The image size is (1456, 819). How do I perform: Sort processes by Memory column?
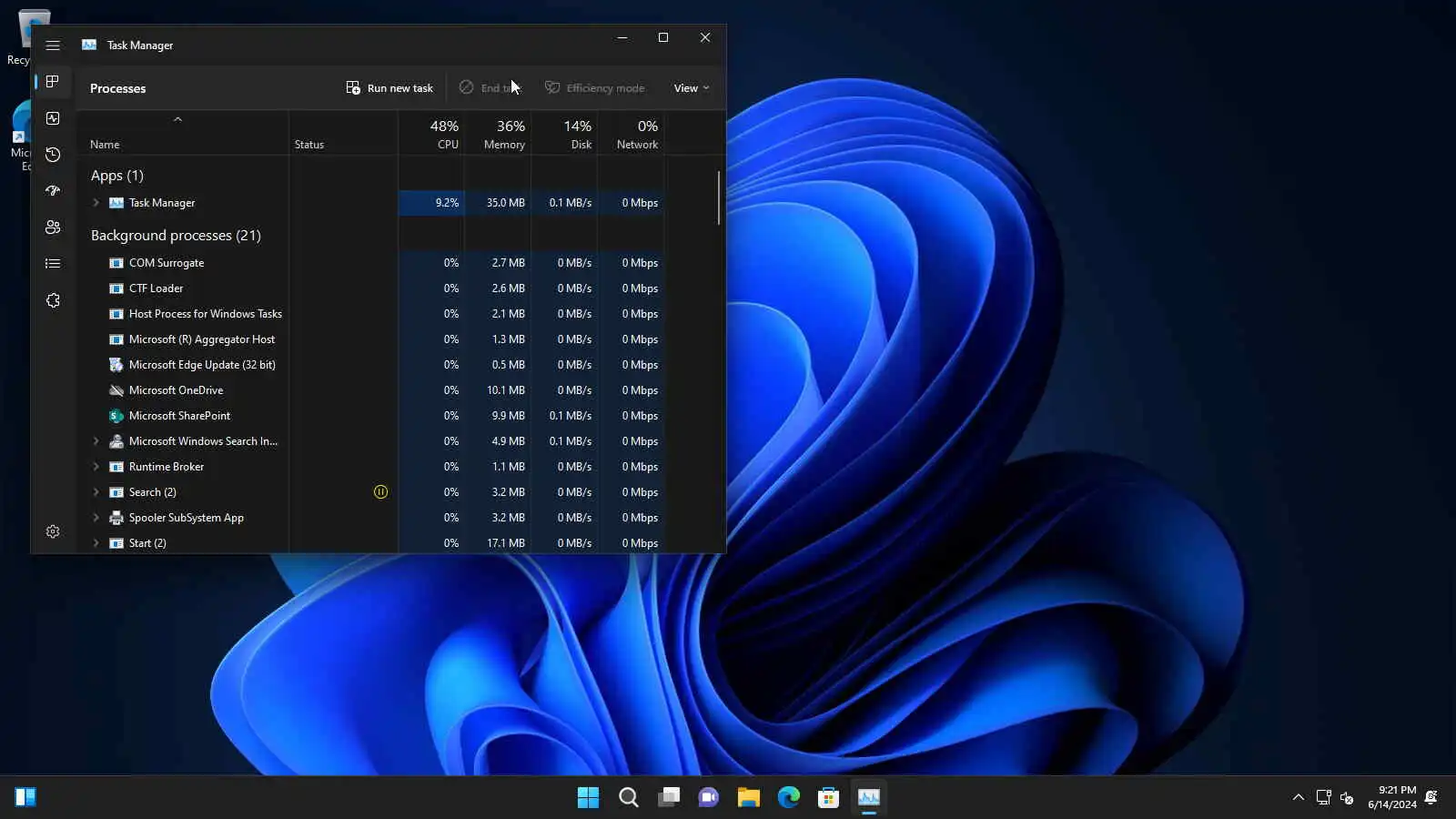(x=498, y=133)
